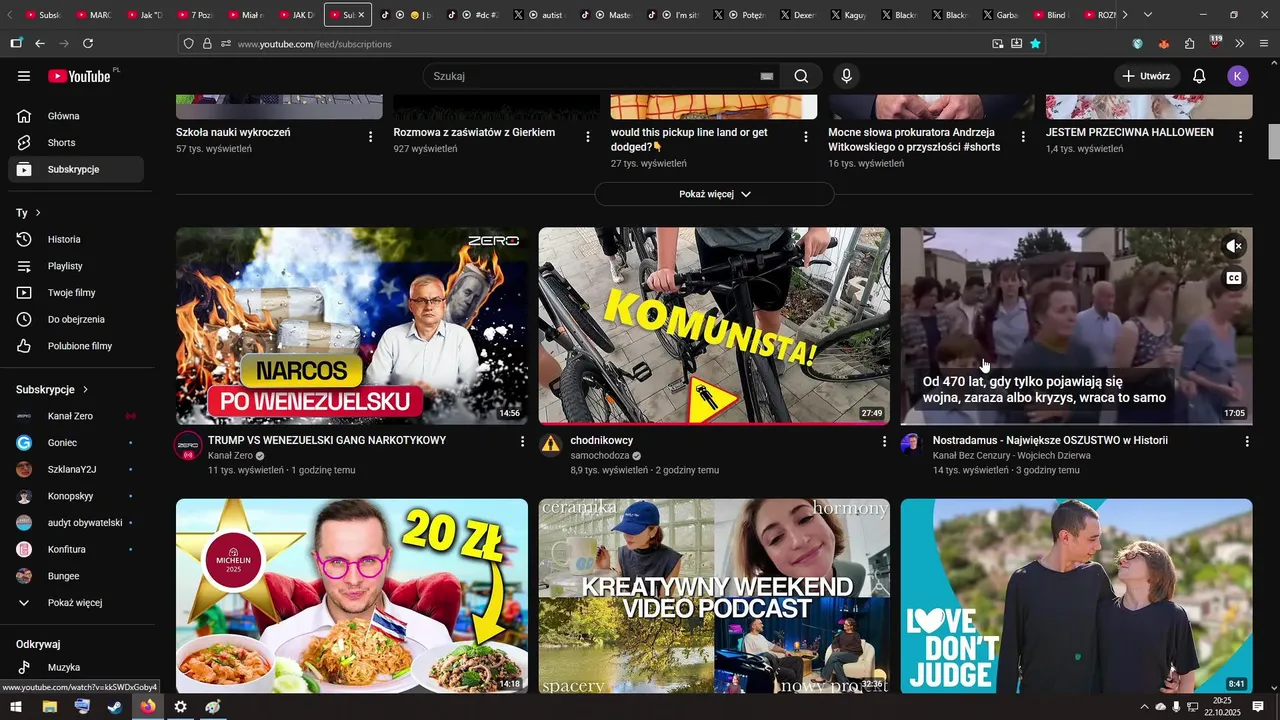Open the taskbar notification center icon
Screen dimensions: 1280x720
(x=1258, y=707)
